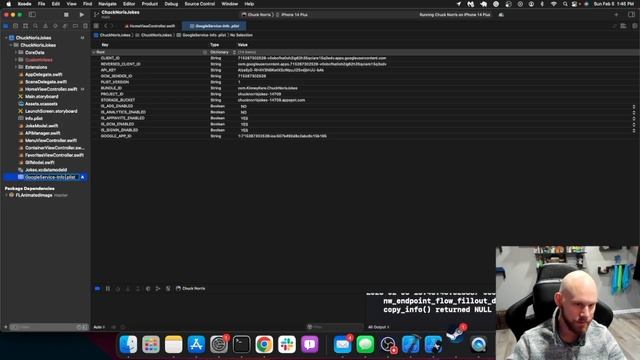Toggle breakpoints activation in debug bar
This screenshot has width=640, height=360.
(x=98, y=289)
